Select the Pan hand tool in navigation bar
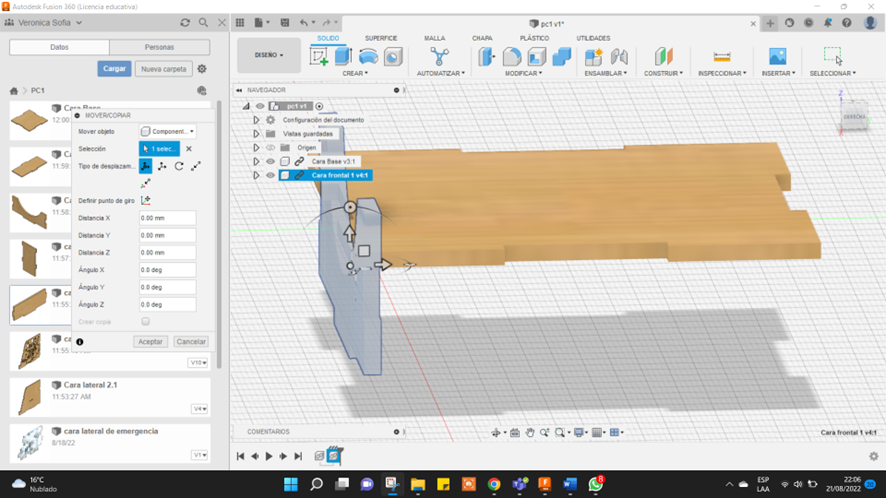Image resolution: width=886 pixels, height=498 pixels. tap(530, 433)
